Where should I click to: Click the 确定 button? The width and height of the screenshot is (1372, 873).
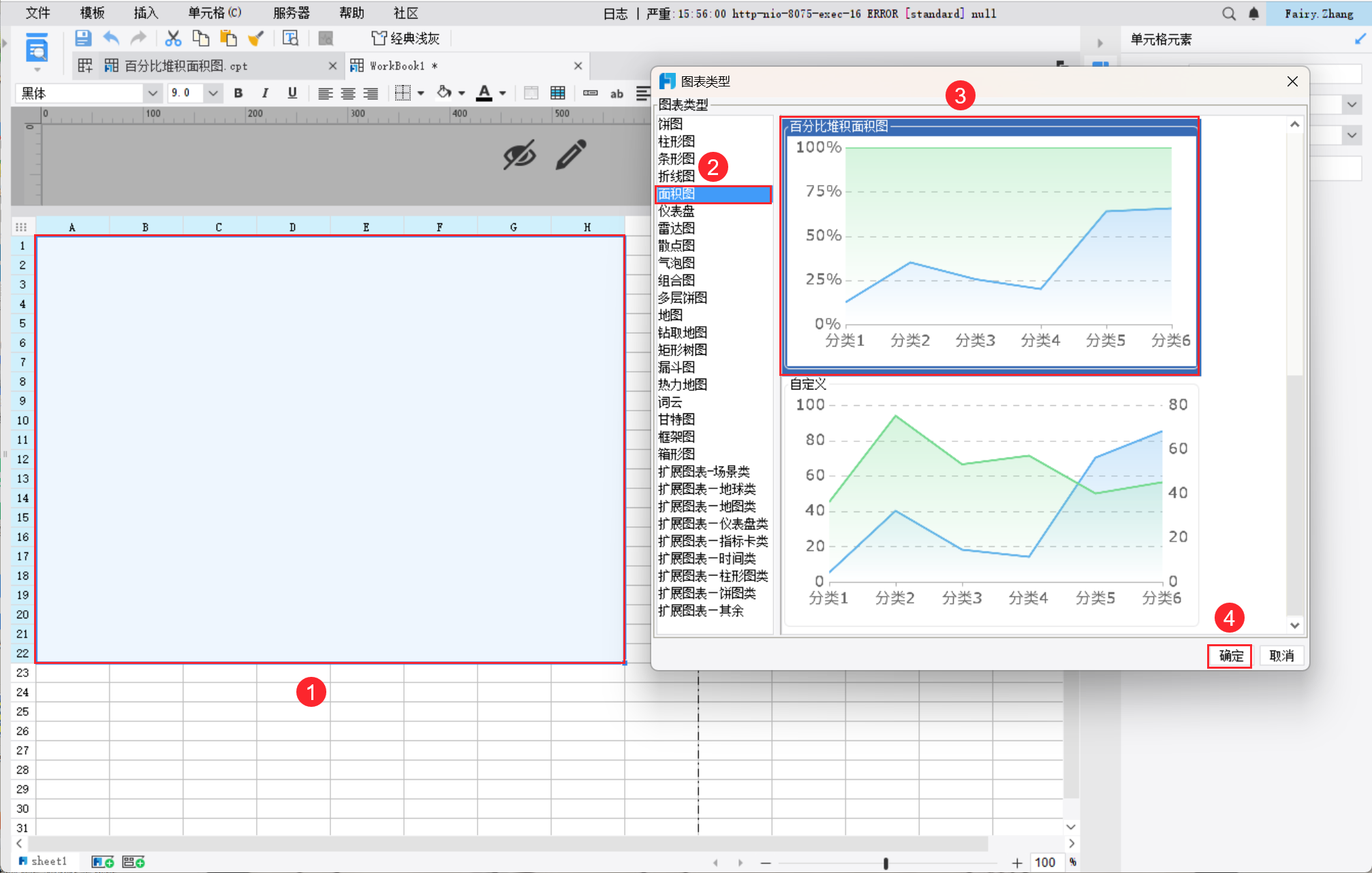[1230, 656]
